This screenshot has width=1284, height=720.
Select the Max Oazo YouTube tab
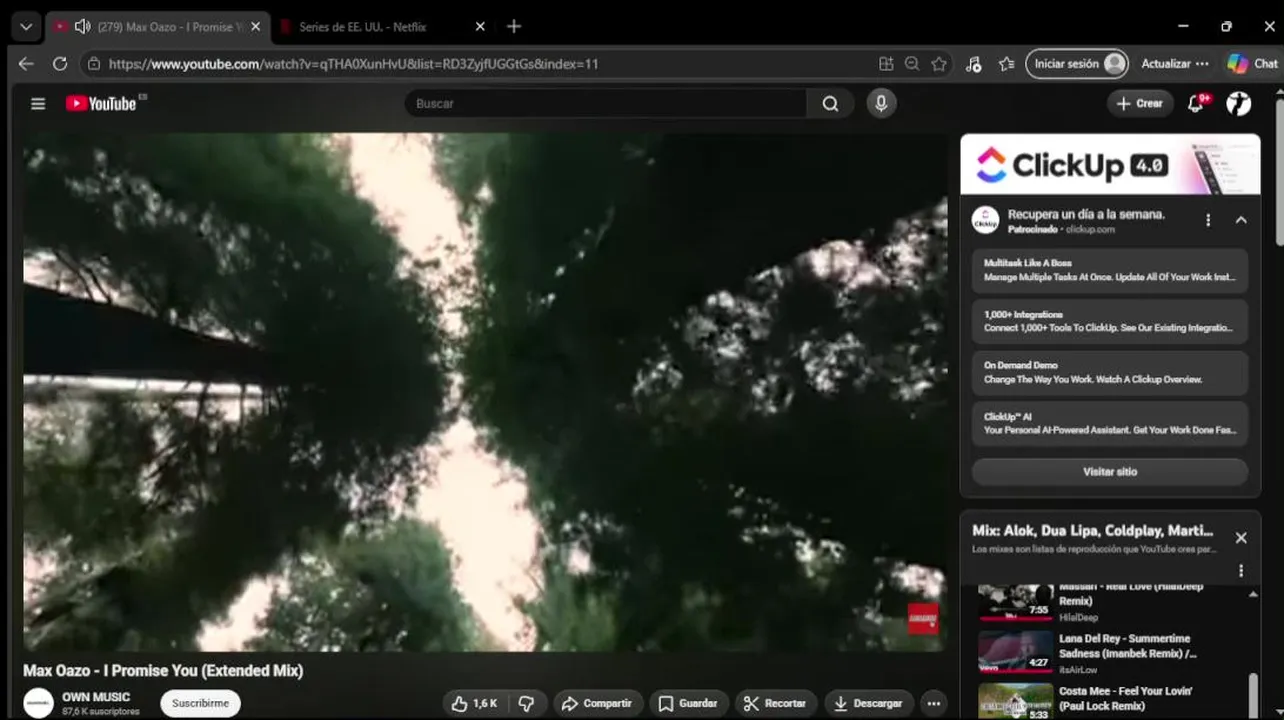[160, 27]
